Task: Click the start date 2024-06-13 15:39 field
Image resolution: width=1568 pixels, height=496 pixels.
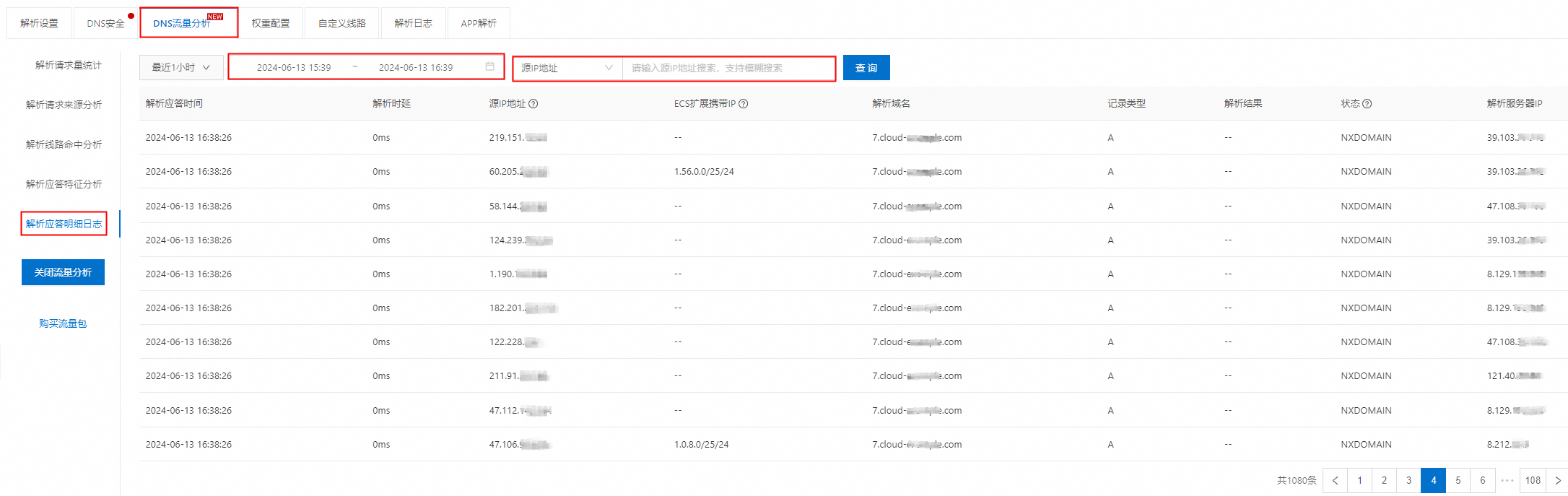Action: 294,68
